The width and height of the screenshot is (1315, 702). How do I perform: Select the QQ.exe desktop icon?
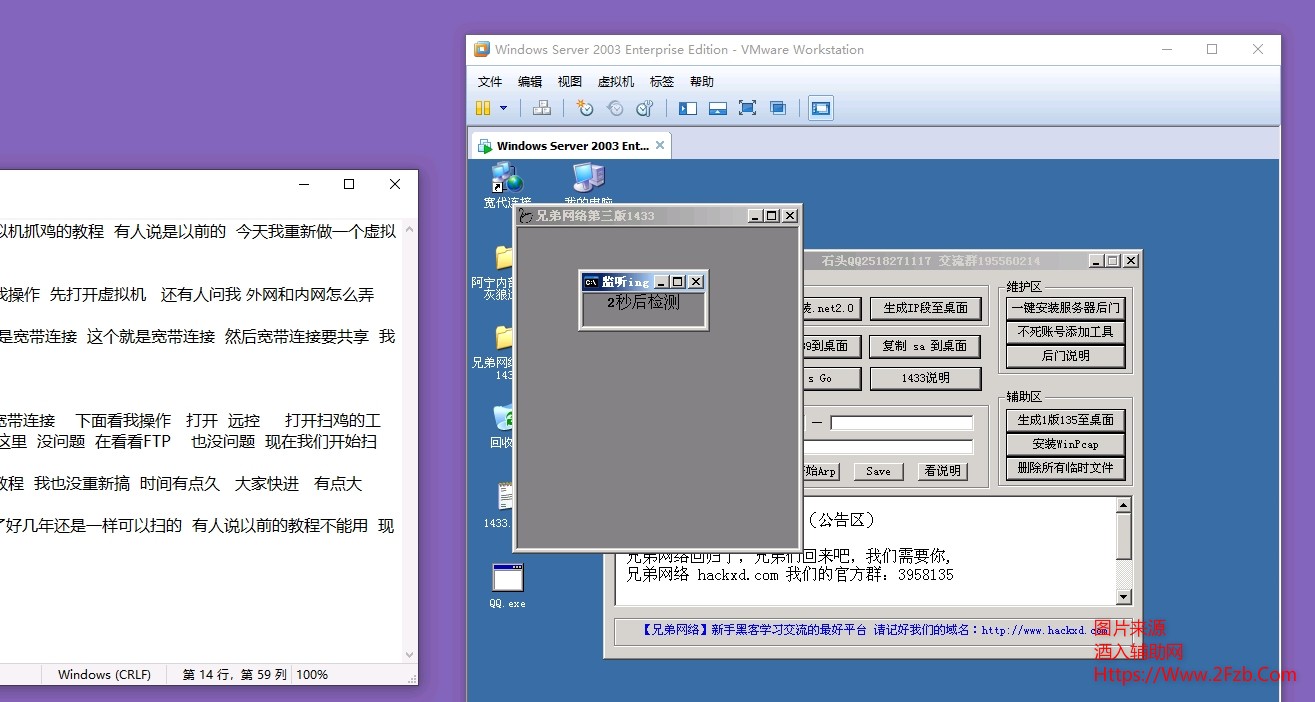507,585
